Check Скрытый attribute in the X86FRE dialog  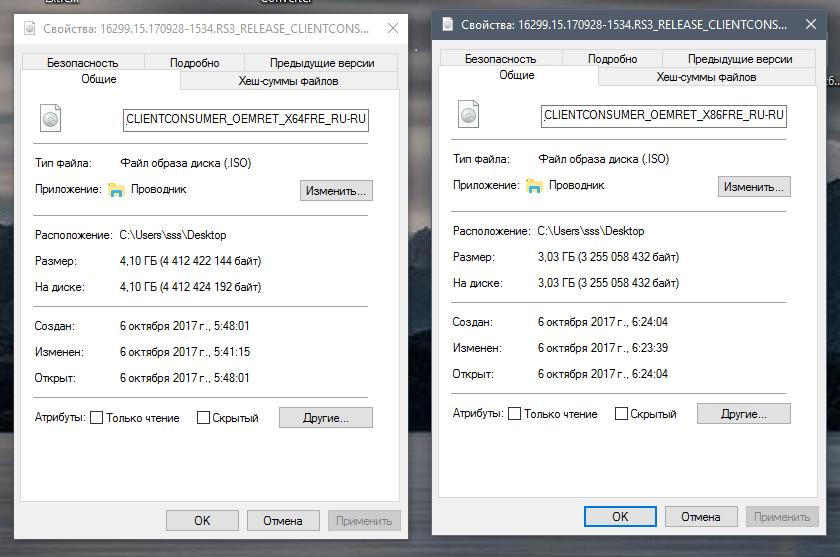pyautogui.click(x=621, y=414)
